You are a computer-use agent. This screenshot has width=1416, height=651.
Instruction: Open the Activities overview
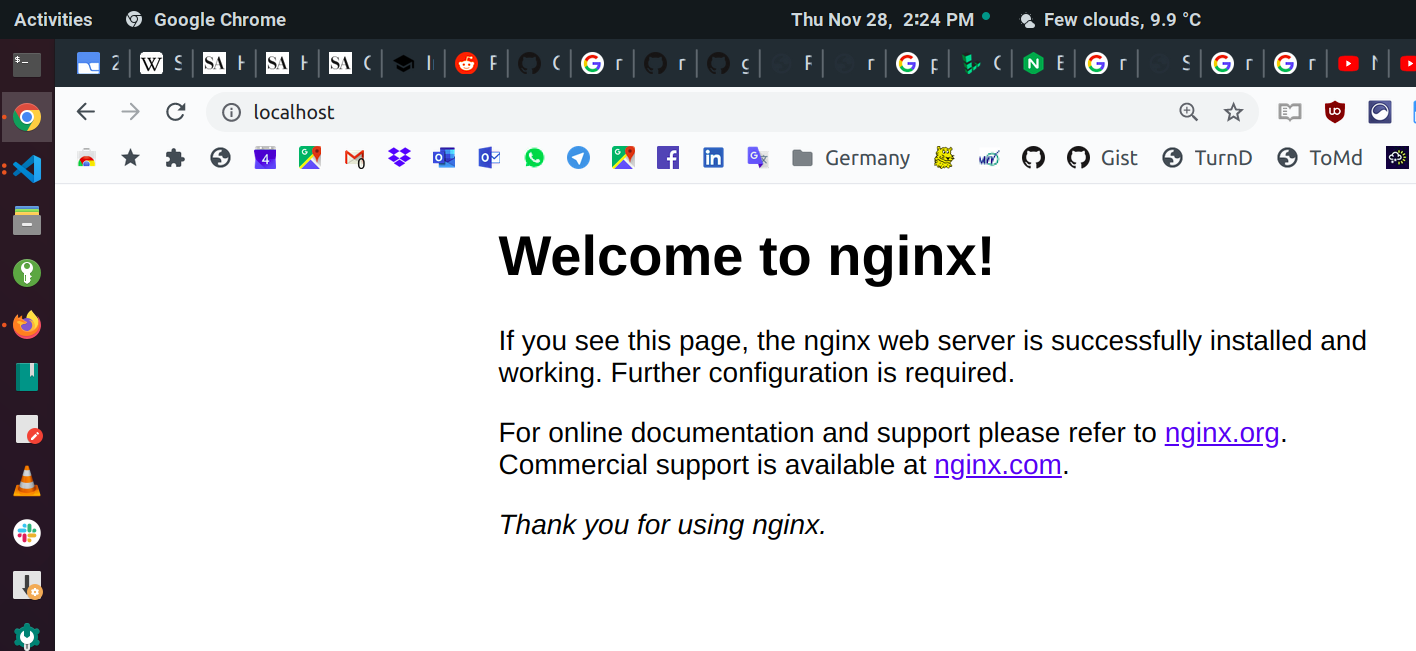coord(53,19)
